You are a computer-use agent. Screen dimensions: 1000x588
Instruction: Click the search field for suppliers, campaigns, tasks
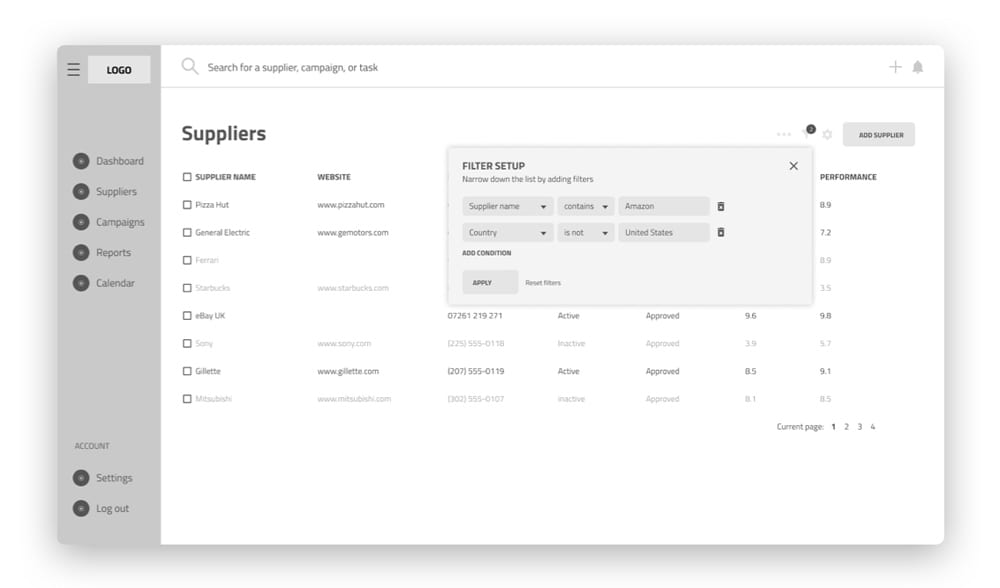point(293,67)
